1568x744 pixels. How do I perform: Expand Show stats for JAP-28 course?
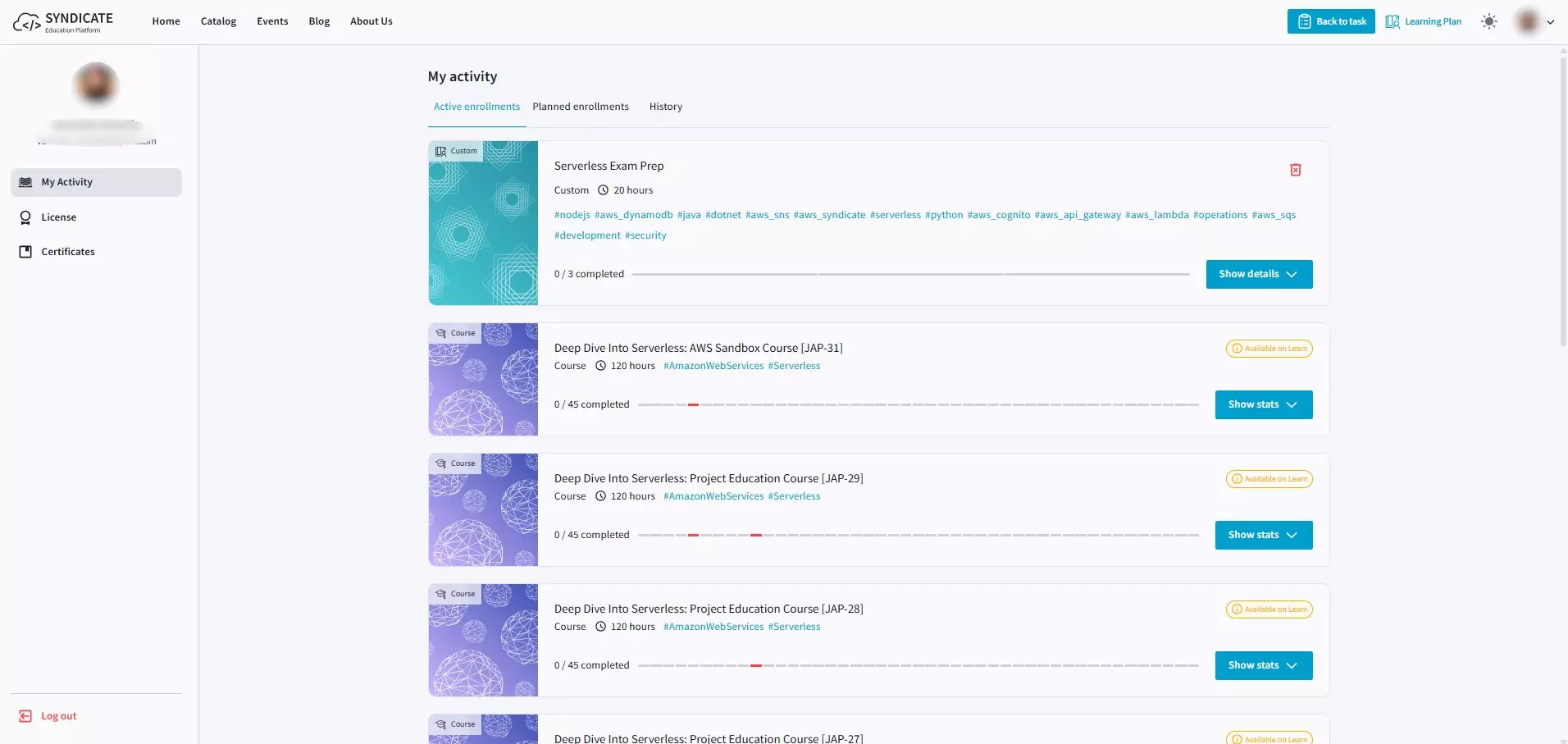1264,665
